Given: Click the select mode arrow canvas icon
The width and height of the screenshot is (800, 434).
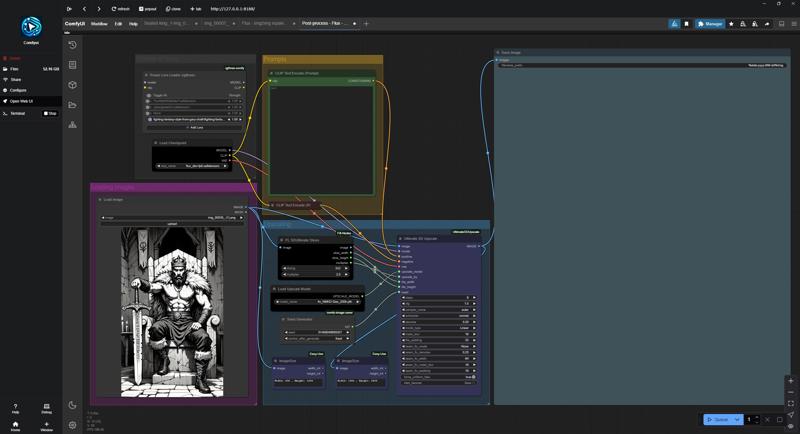Looking at the screenshot, I should pos(790,415).
